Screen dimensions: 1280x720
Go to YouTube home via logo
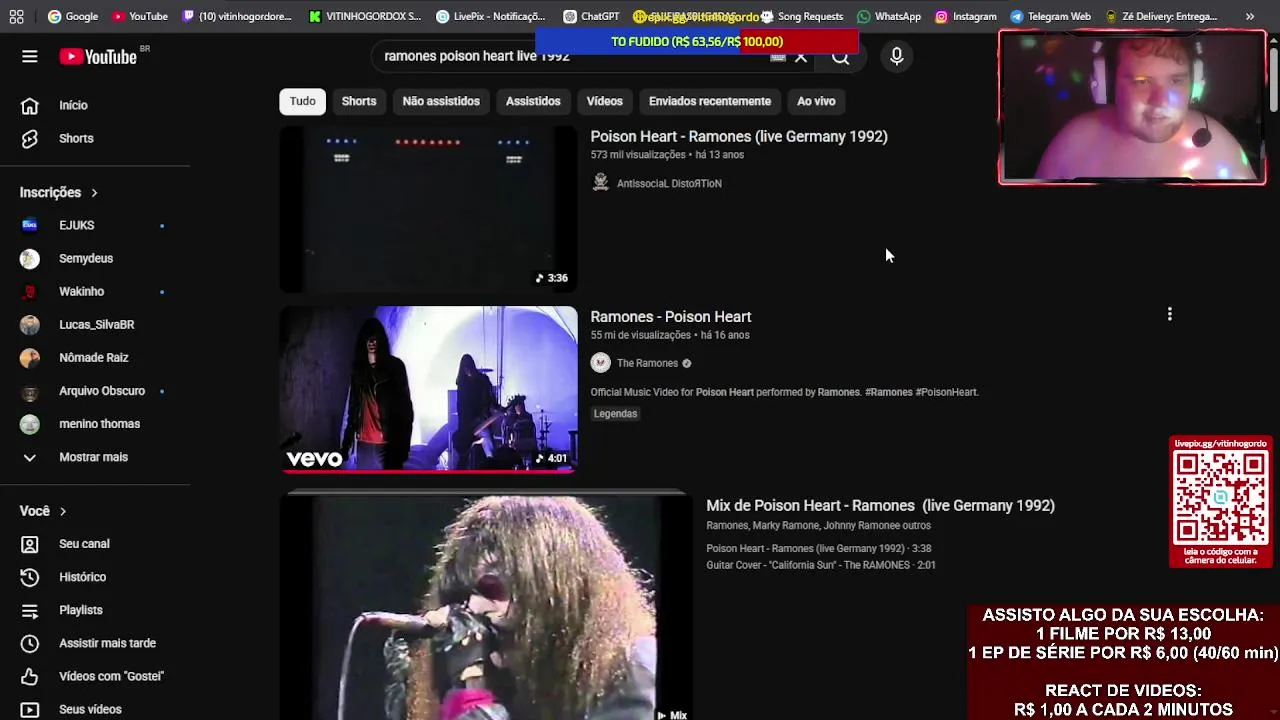(98, 57)
